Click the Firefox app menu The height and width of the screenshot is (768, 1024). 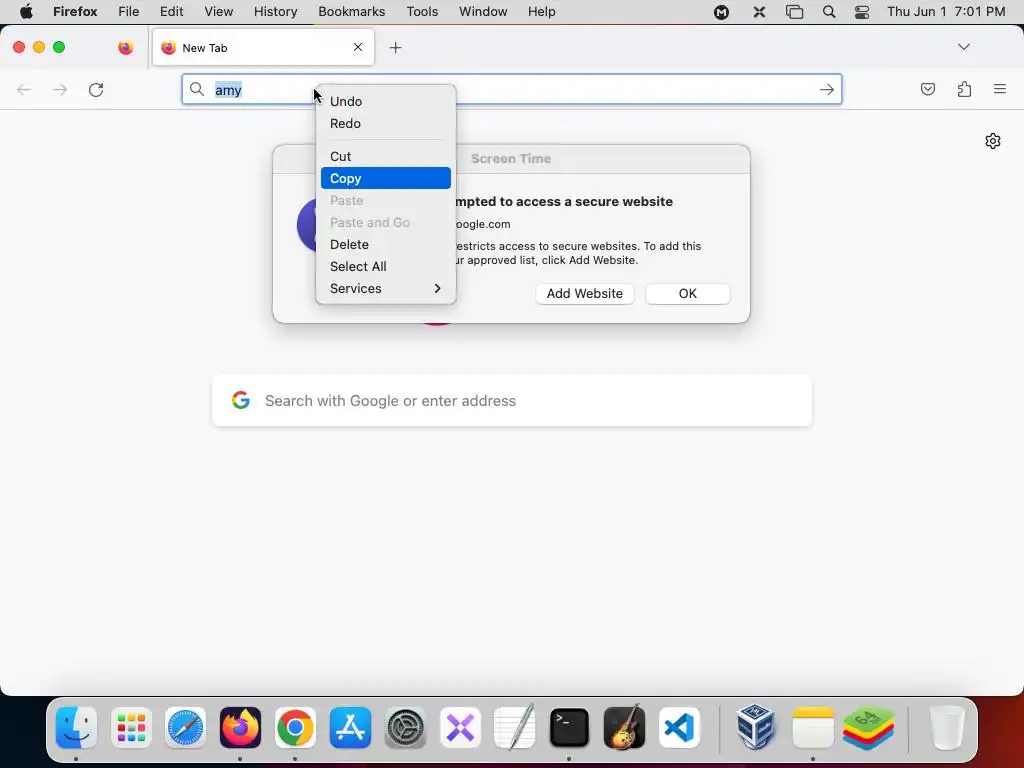pos(75,12)
